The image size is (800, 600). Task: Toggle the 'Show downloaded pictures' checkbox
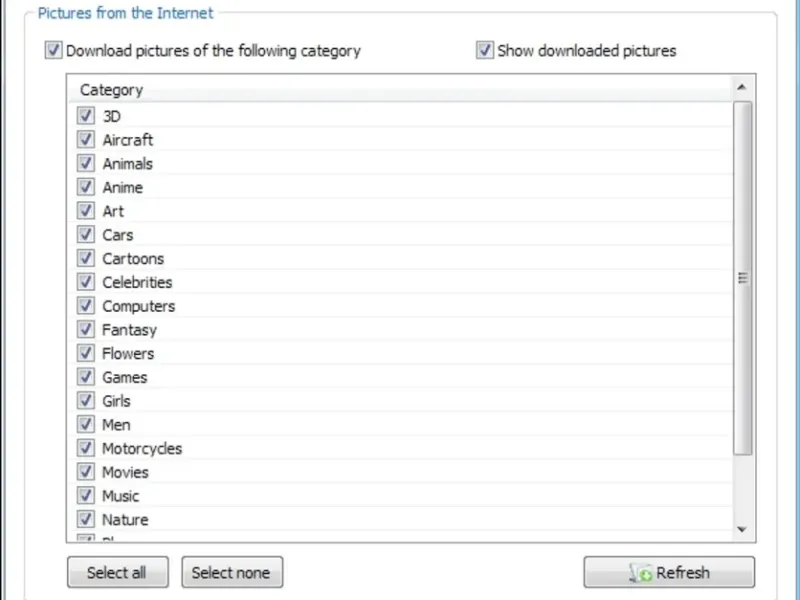485,50
